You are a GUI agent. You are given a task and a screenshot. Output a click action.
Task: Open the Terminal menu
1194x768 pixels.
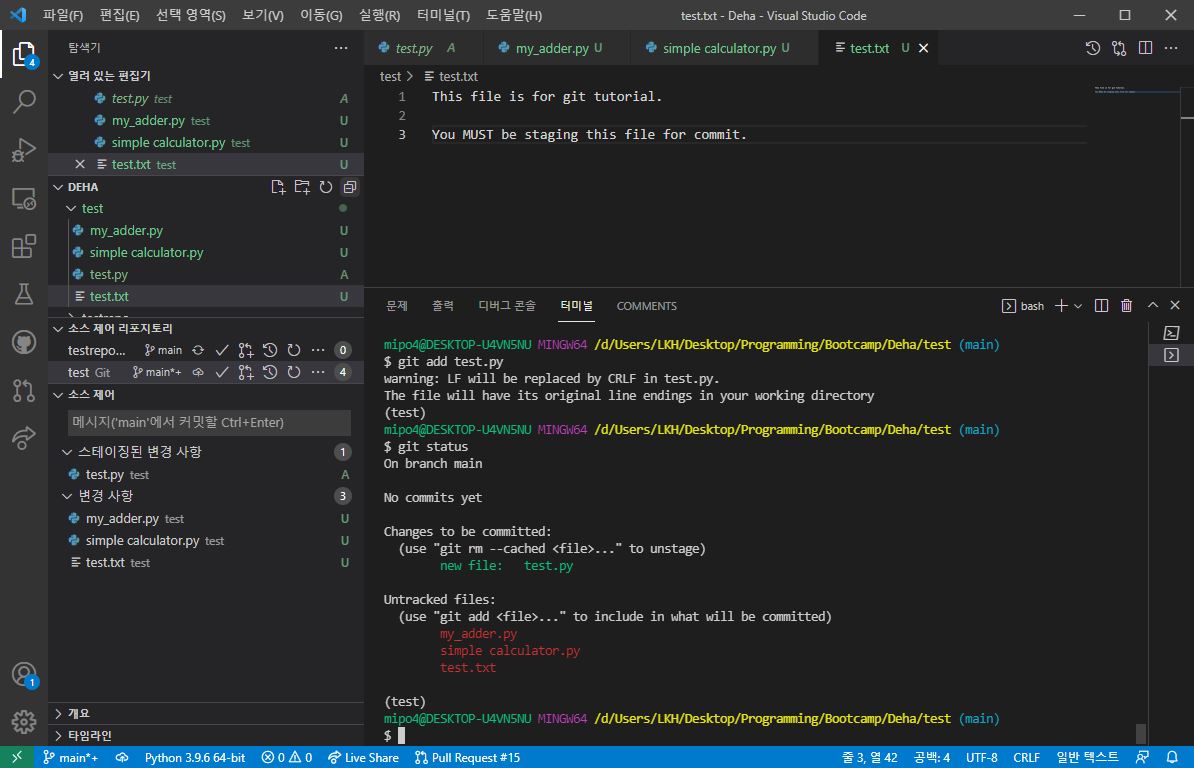pos(443,15)
